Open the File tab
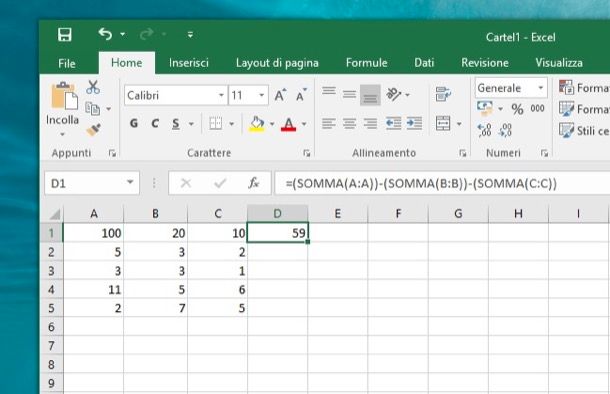Image resolution: width=610 pixels, height=394 pixels. [67, 63]
